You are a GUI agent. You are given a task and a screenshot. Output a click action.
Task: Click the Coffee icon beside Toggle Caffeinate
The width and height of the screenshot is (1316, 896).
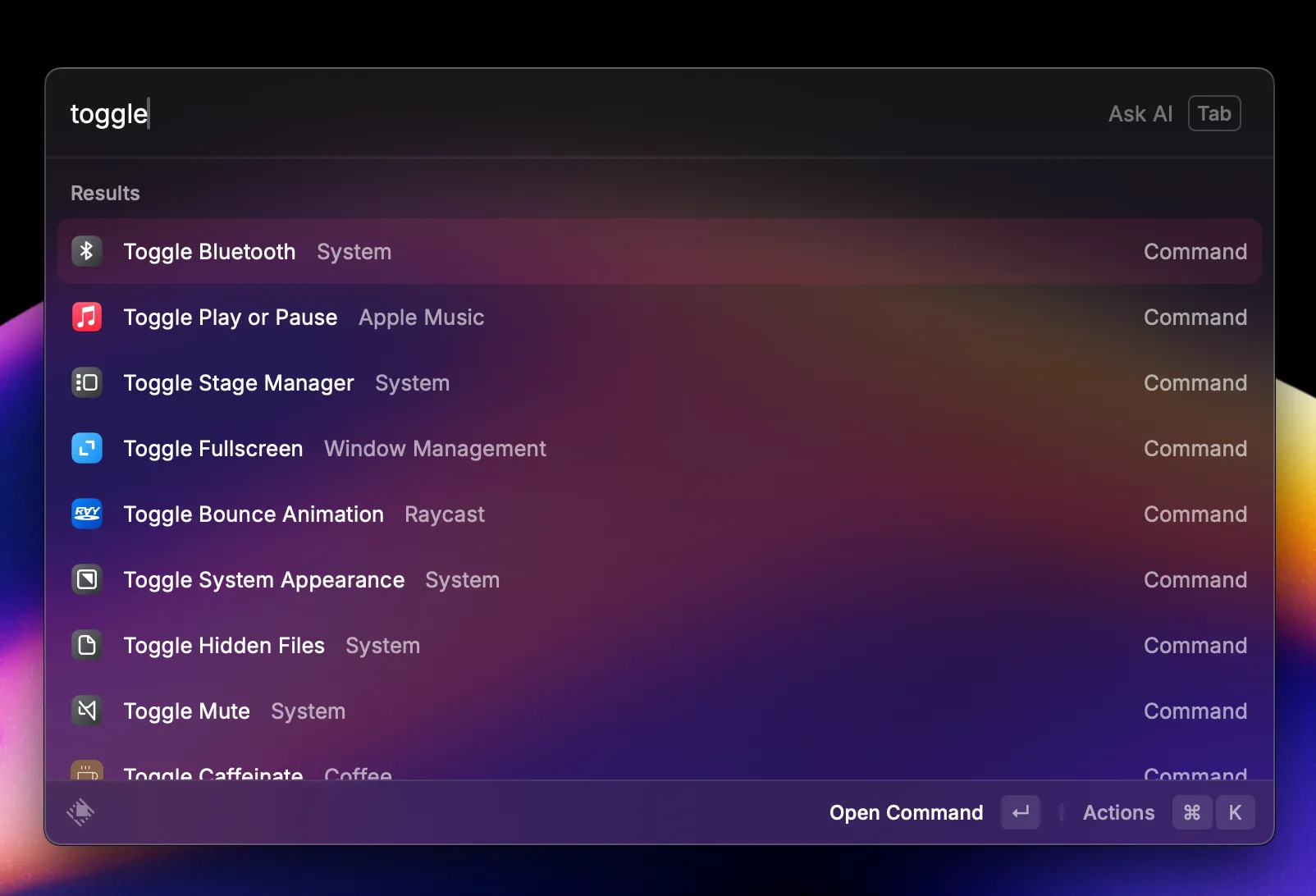point(86,771)
